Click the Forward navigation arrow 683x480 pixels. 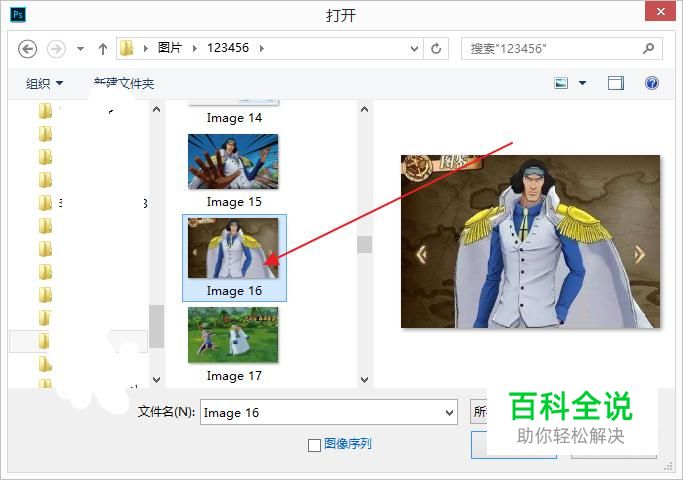tap(56, 48)
